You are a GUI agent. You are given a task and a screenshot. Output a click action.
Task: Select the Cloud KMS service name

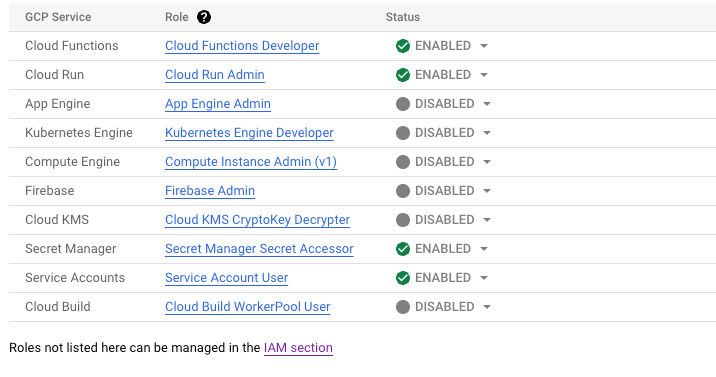[57, 220]
